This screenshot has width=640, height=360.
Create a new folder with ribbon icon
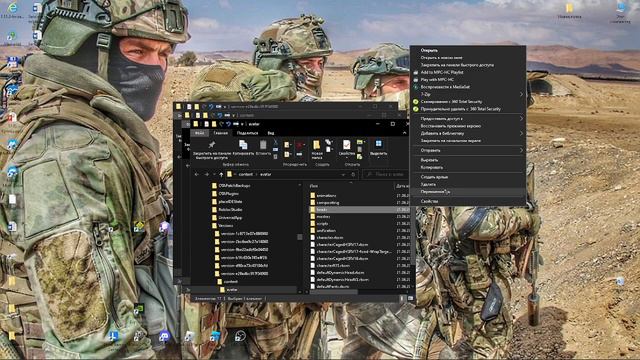pyautogui.click(x=317, y=145)
